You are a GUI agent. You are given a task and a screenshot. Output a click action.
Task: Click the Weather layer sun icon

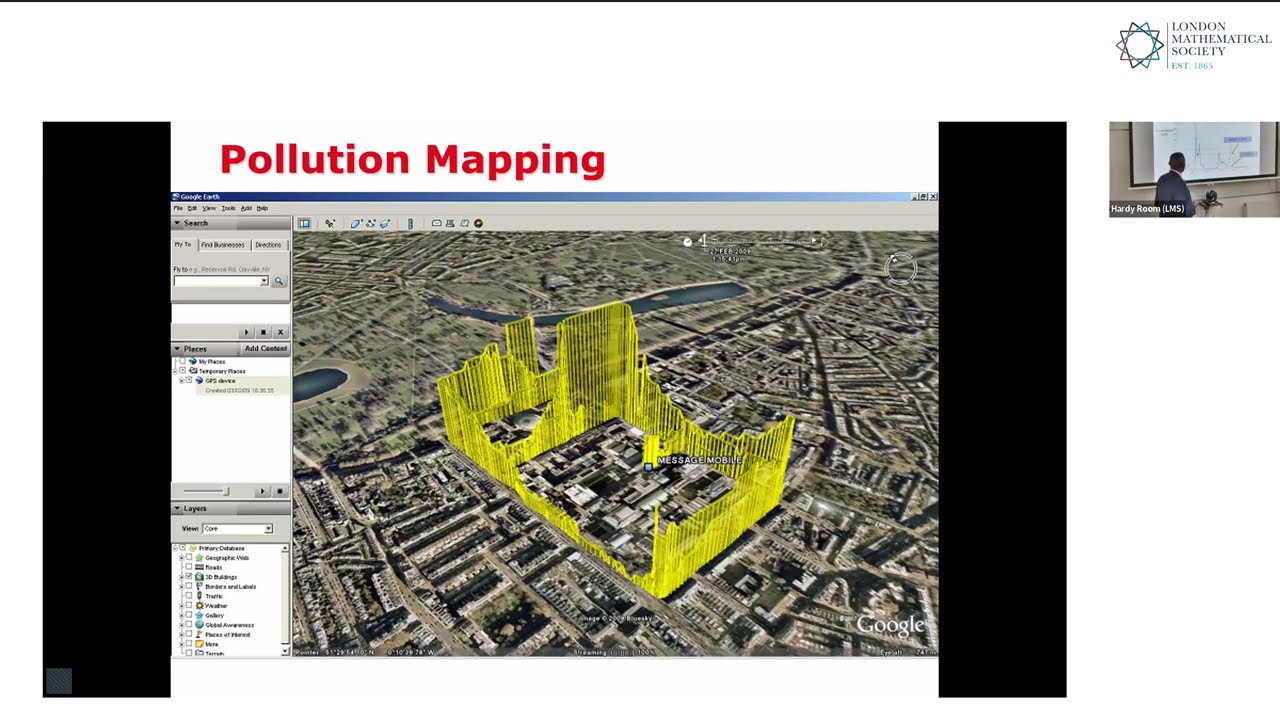(199, 605)
